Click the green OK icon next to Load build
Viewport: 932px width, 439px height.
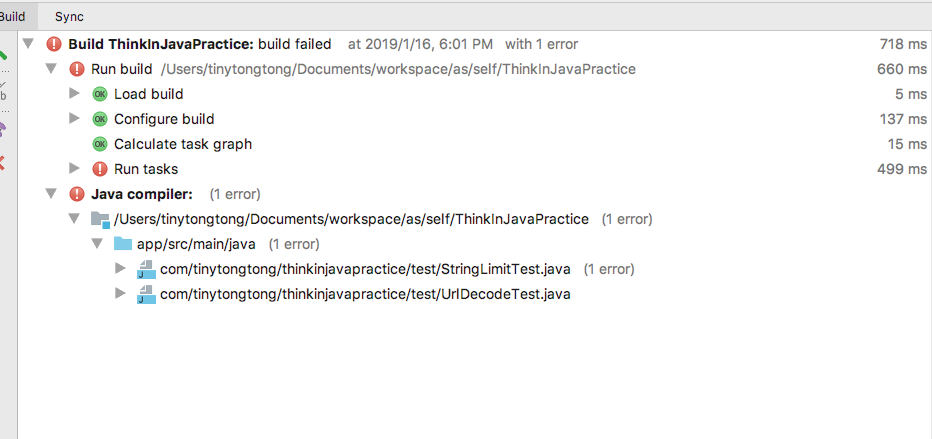click(x=100, y=94)
